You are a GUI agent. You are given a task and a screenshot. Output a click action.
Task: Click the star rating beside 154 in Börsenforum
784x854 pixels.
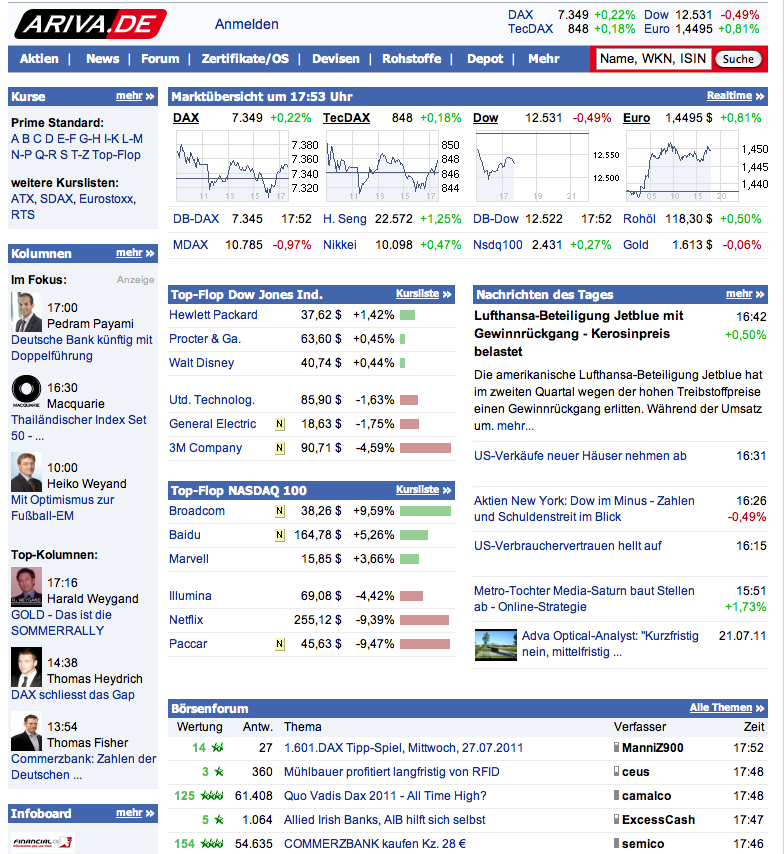[x=212, y=844]
